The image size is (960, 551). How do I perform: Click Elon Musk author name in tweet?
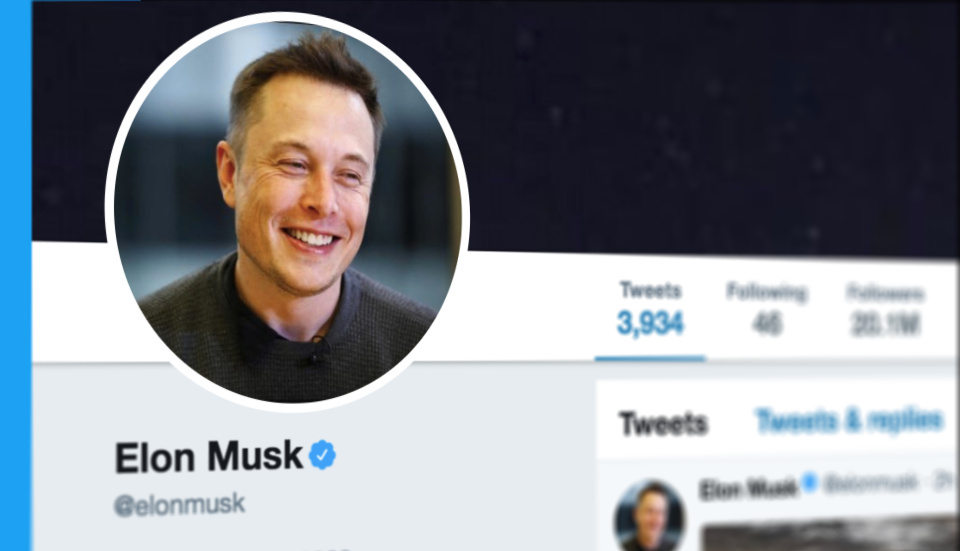click(748, 489)
